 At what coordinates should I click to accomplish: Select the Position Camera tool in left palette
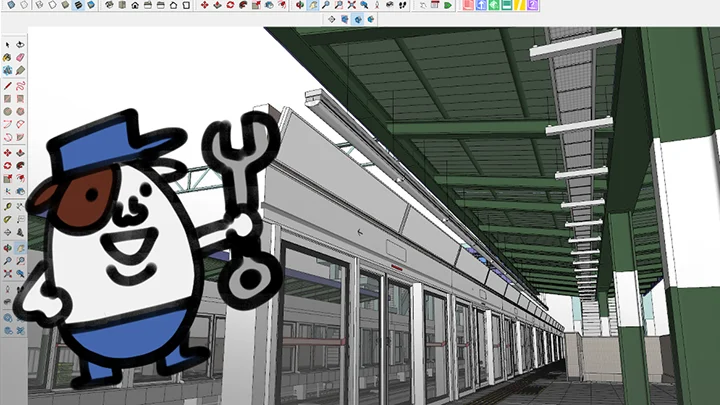[7, 290]
